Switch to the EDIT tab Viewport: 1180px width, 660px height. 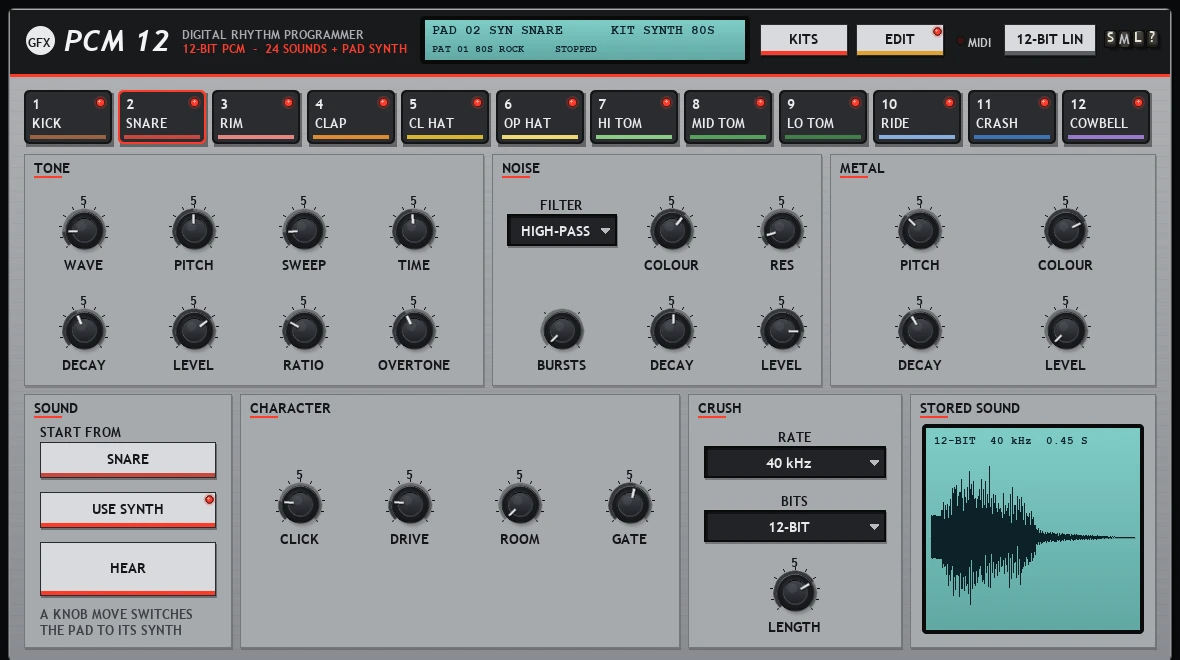click(899, 40)
